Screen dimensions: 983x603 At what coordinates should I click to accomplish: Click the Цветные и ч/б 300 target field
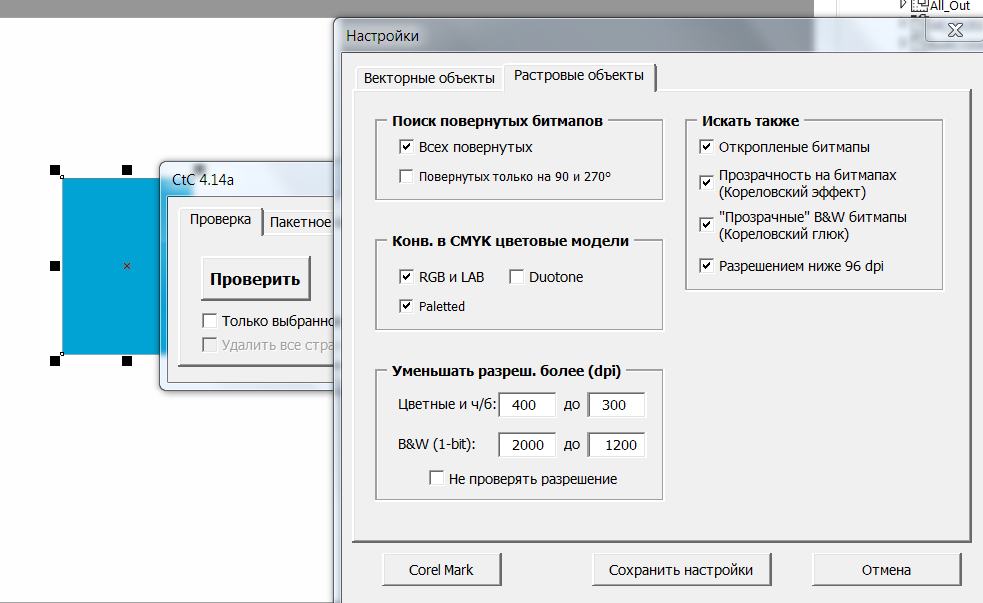click(616, 405)
